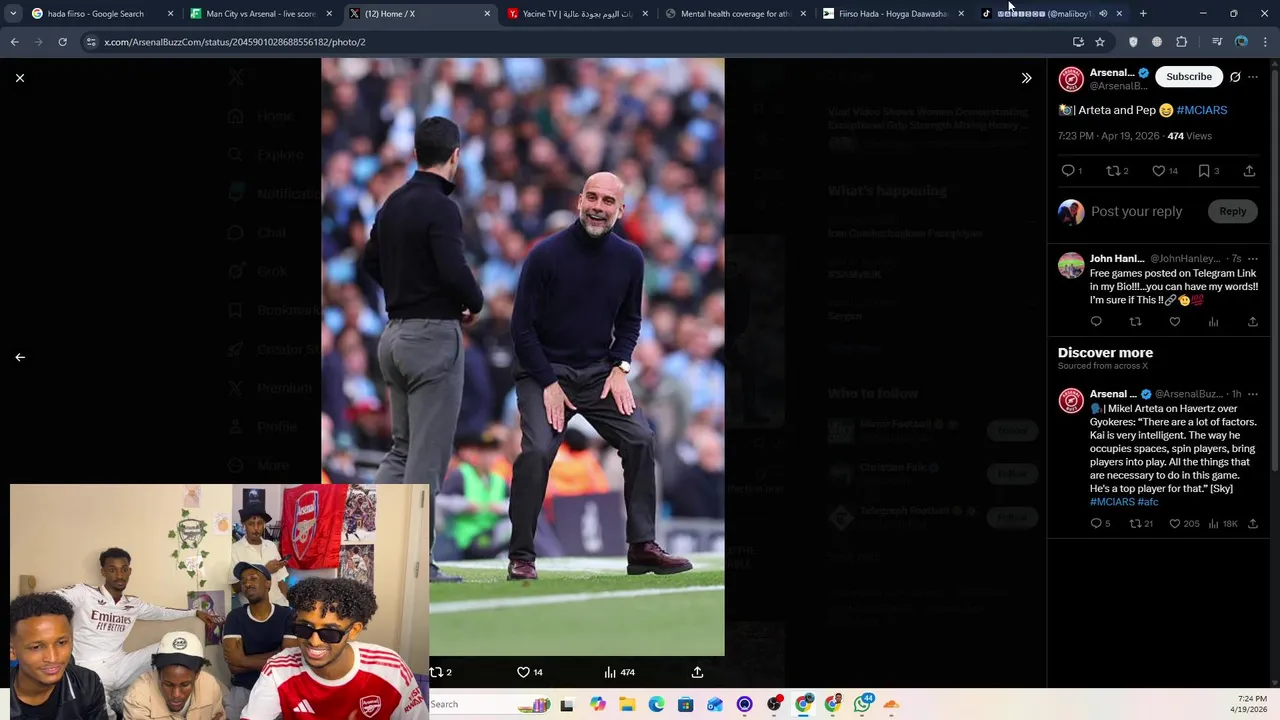
Task: Open Microsoft Edge from the taskbar
Action: 656,704
